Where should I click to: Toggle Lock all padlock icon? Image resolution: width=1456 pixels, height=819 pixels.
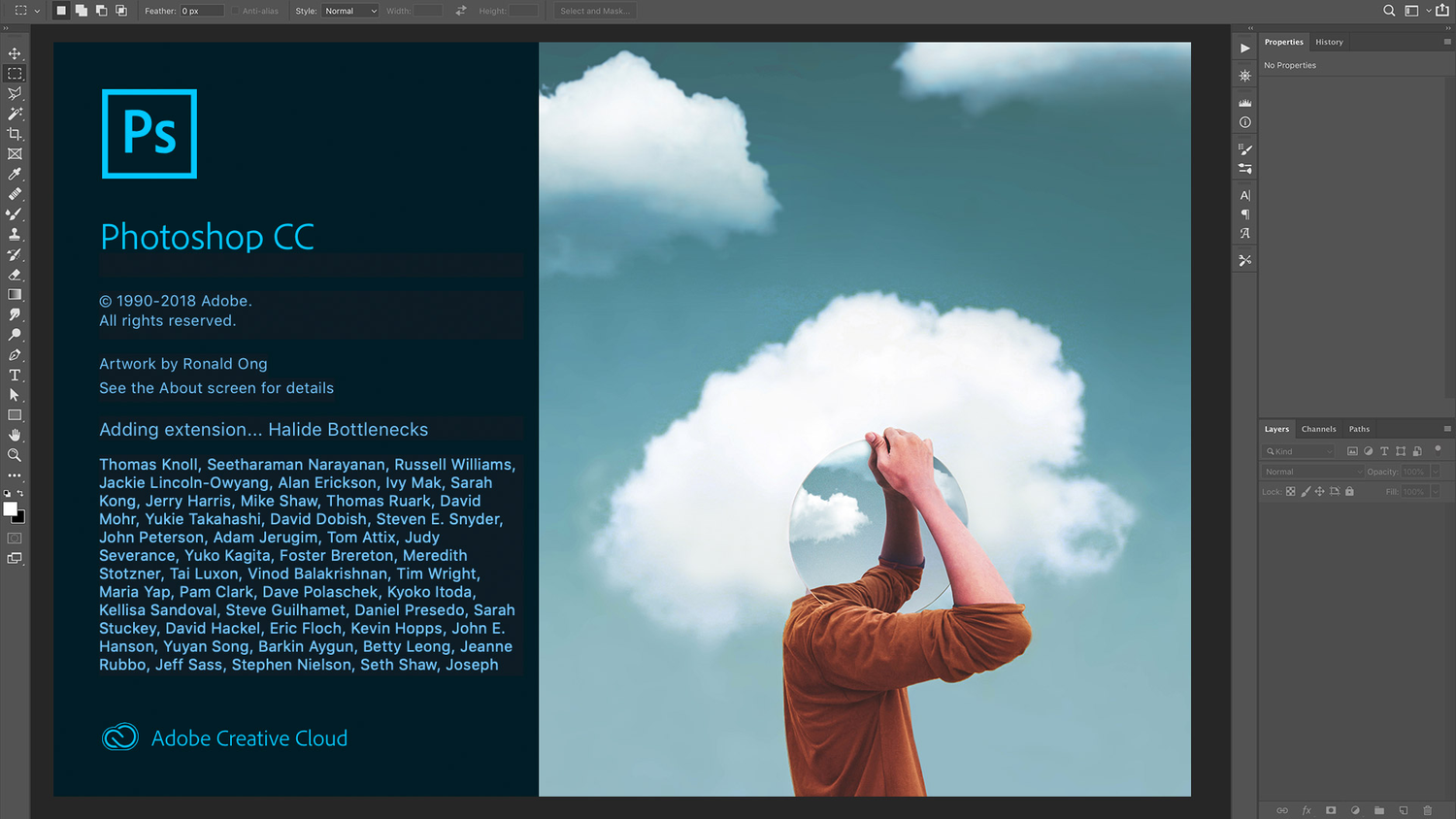coord(1349,491)
